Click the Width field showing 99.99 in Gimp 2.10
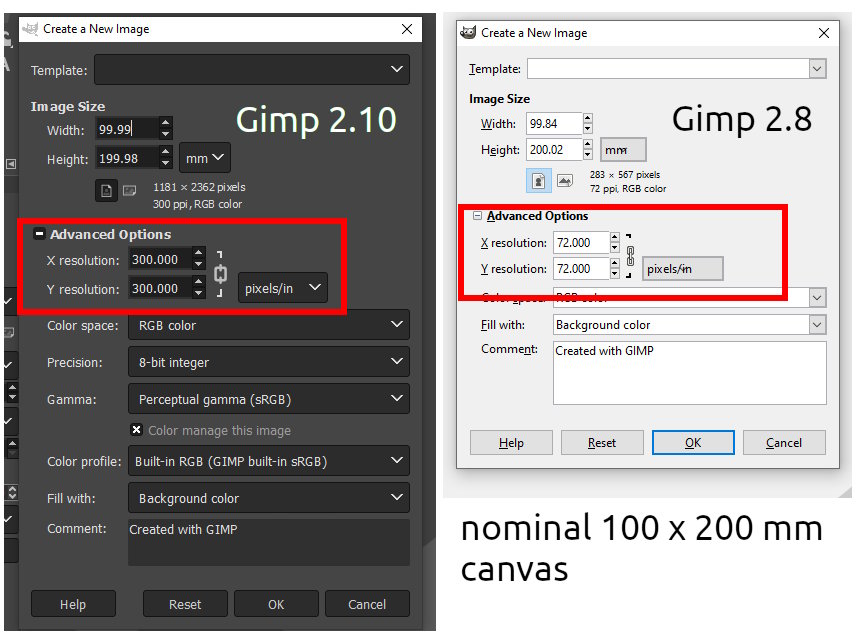The image size is (864, 638). (127, 129)
